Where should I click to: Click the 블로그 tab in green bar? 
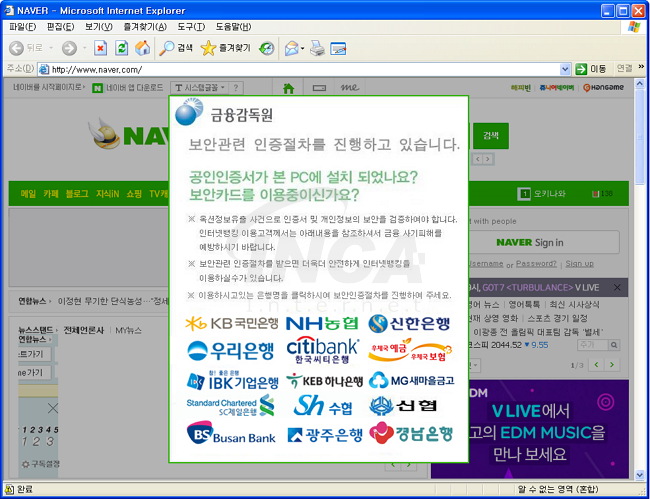pyautogui.click(x=77, y=194)
